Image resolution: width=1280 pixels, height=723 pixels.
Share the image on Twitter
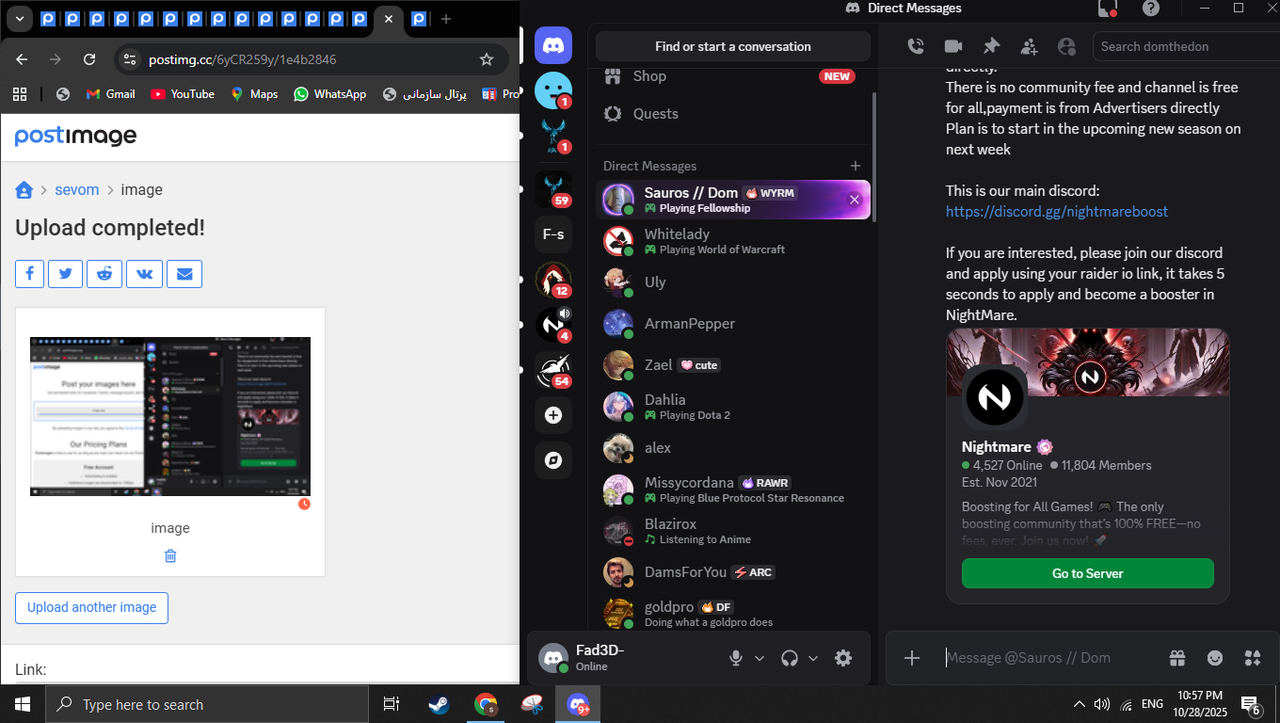(x=65, y=273)
